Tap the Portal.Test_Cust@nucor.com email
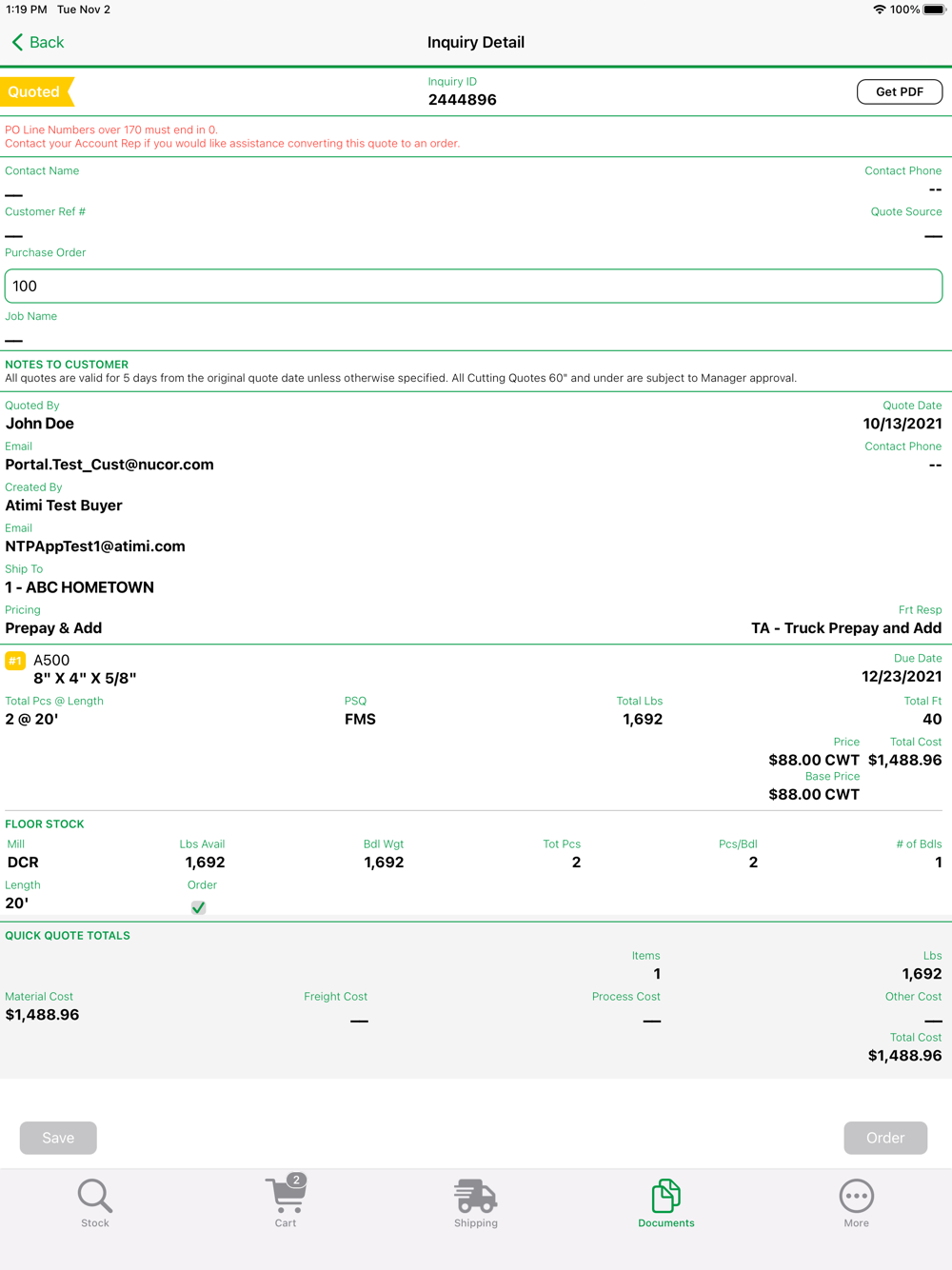Viewport: 952px width, 1270px height. point(109,465)
